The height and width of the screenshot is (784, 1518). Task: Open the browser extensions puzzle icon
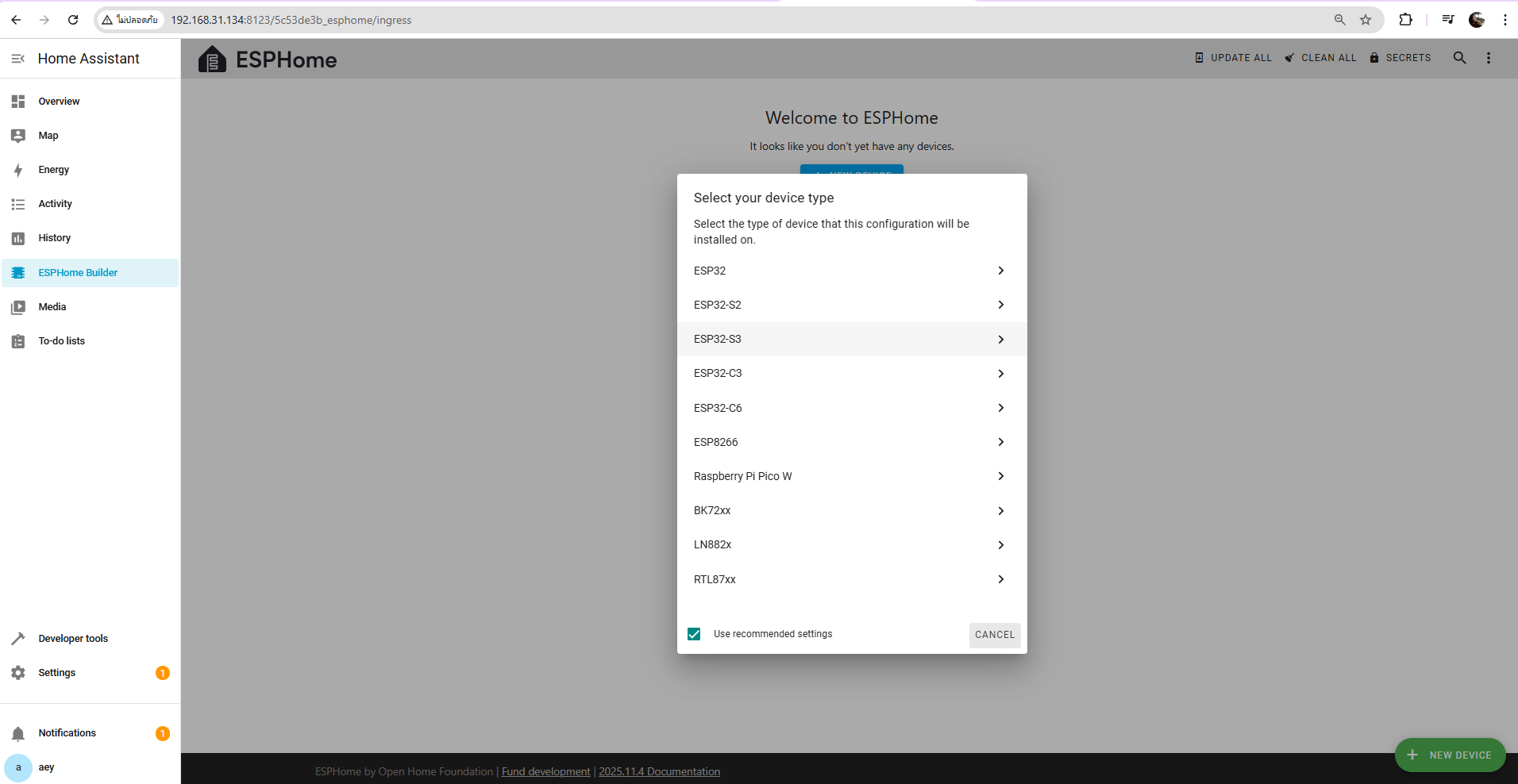coord(1405,20)
